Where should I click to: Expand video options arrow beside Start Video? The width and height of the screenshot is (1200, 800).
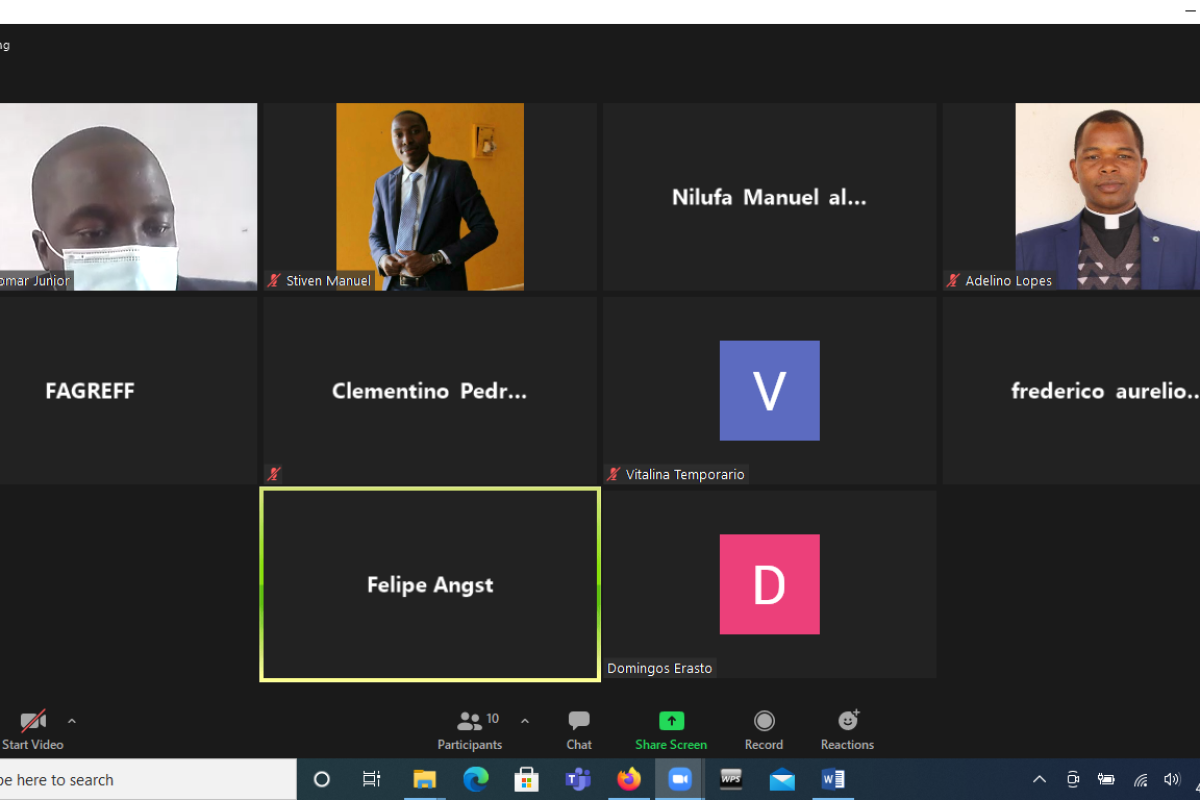point(71,720)
